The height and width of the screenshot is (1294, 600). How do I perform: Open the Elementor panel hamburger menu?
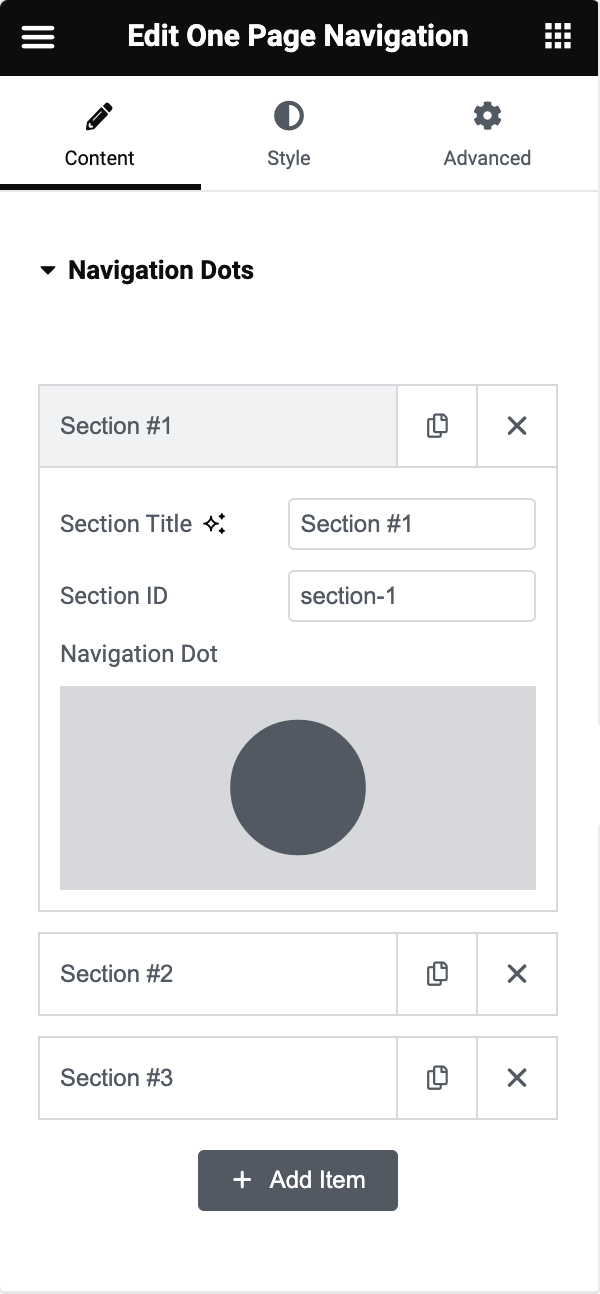pyautogui.click(x=37, y=36)
